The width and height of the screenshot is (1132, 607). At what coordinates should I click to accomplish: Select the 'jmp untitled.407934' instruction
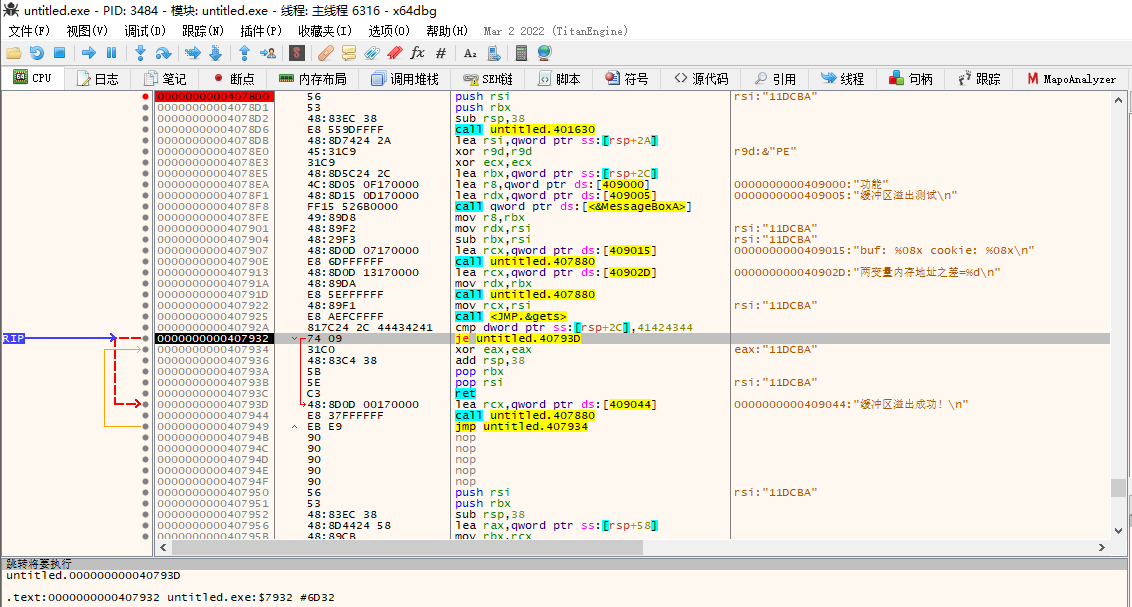coord(521,427)
